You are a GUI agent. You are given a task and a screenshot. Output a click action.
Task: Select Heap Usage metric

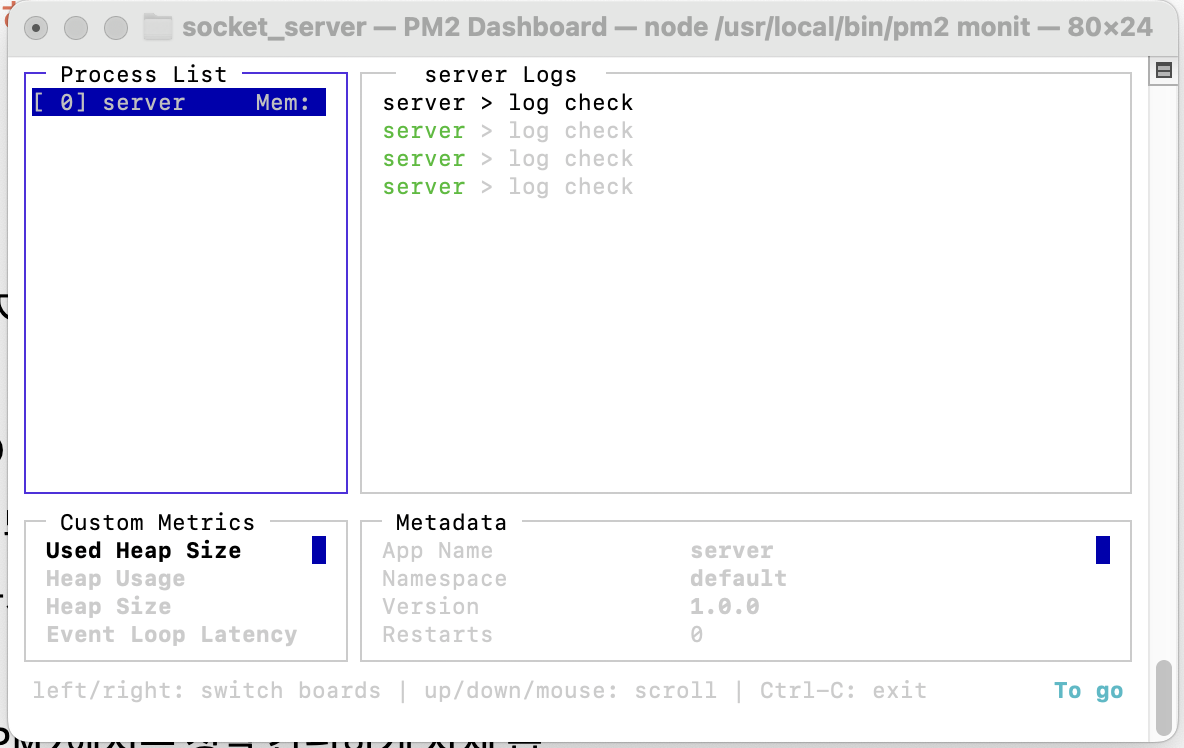click(x=116, y=578)
